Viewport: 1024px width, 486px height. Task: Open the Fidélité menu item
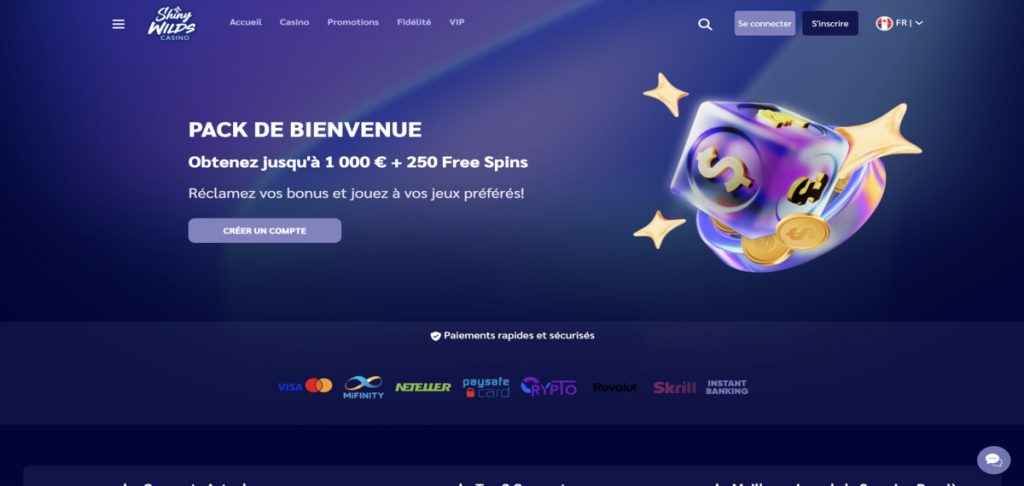coord(414,22)
